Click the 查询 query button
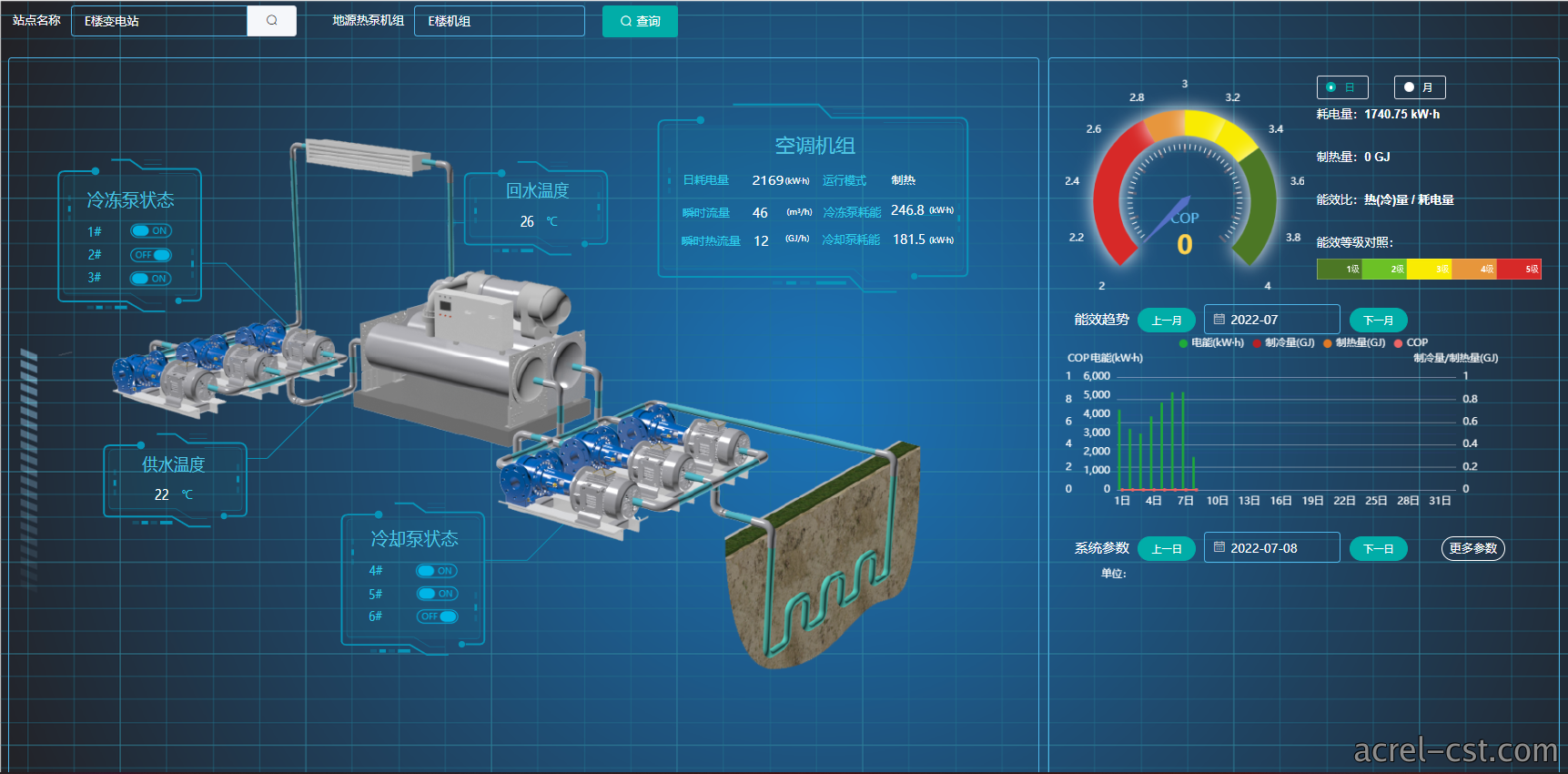The image size is (1568, 774). pyautogui.click(x=640, y=21)
